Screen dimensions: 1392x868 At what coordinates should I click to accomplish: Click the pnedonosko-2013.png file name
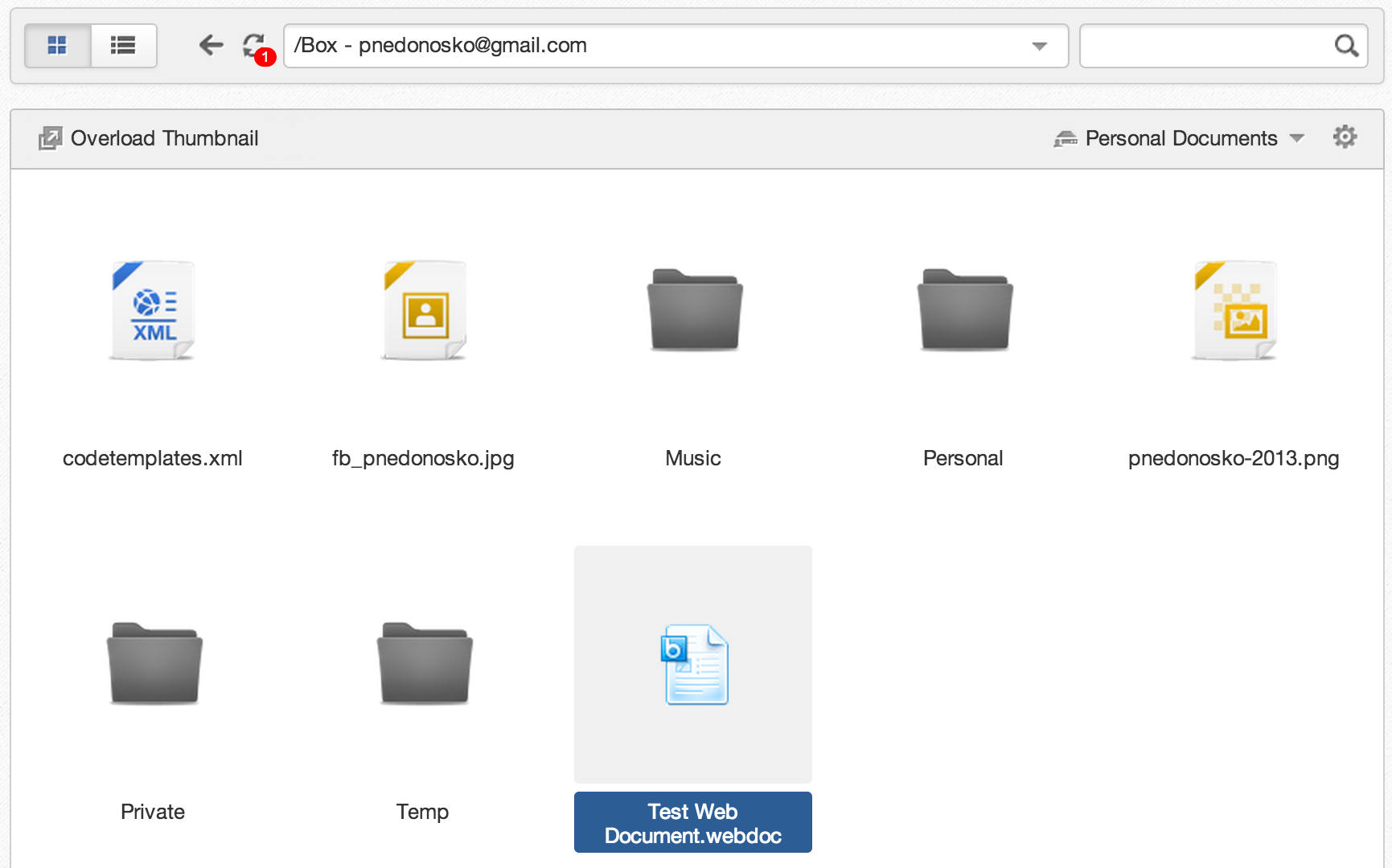pyautogui.click(x=1234, y=458)
